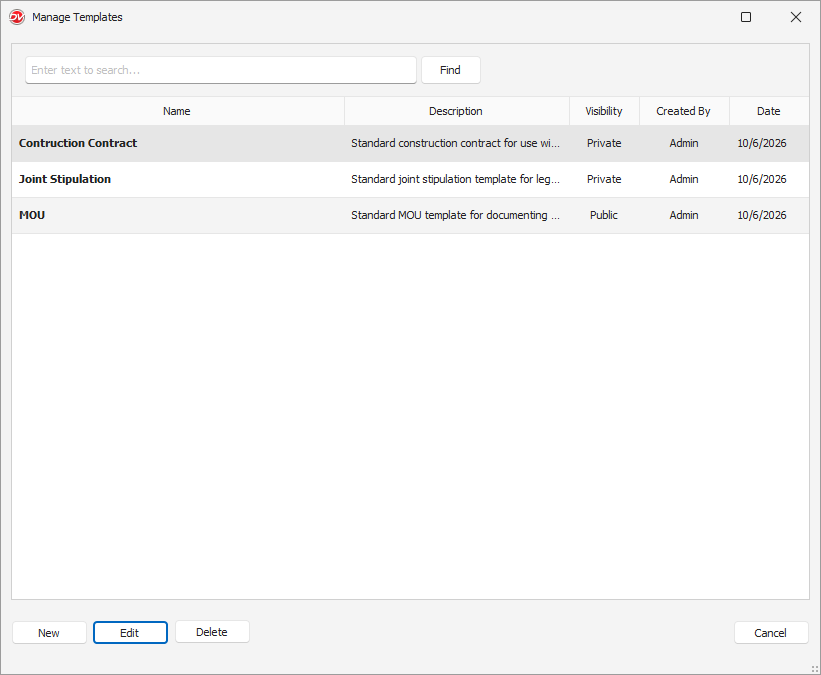
Task: Click the Find button
Action: (x=450, y=70)
